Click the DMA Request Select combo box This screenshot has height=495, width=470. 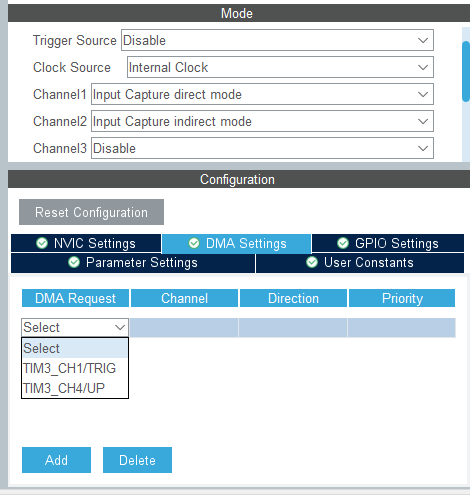click(75, 328)
